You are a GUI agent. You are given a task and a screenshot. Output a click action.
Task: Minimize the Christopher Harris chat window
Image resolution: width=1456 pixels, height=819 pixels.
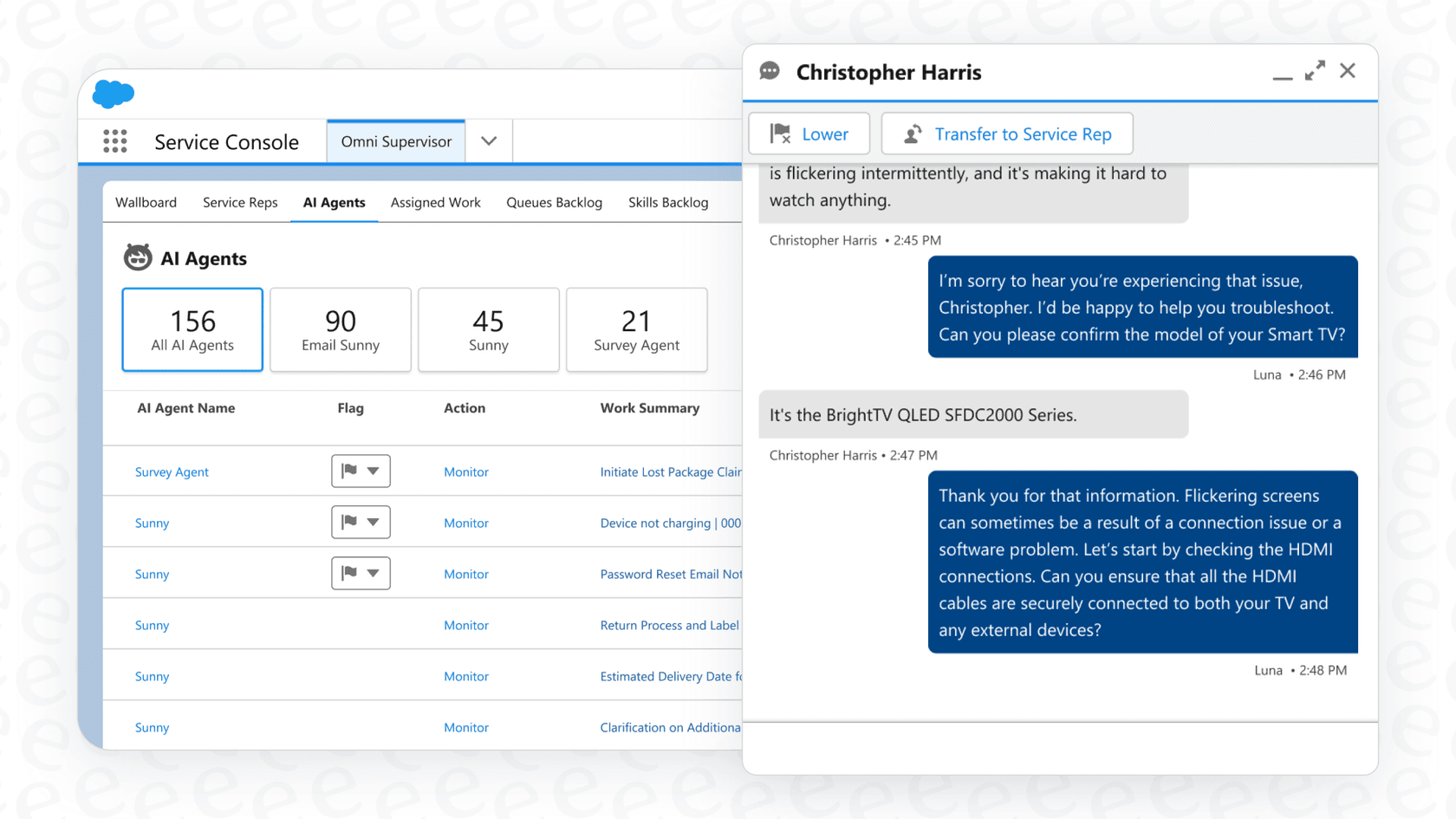click(1282, 76)
